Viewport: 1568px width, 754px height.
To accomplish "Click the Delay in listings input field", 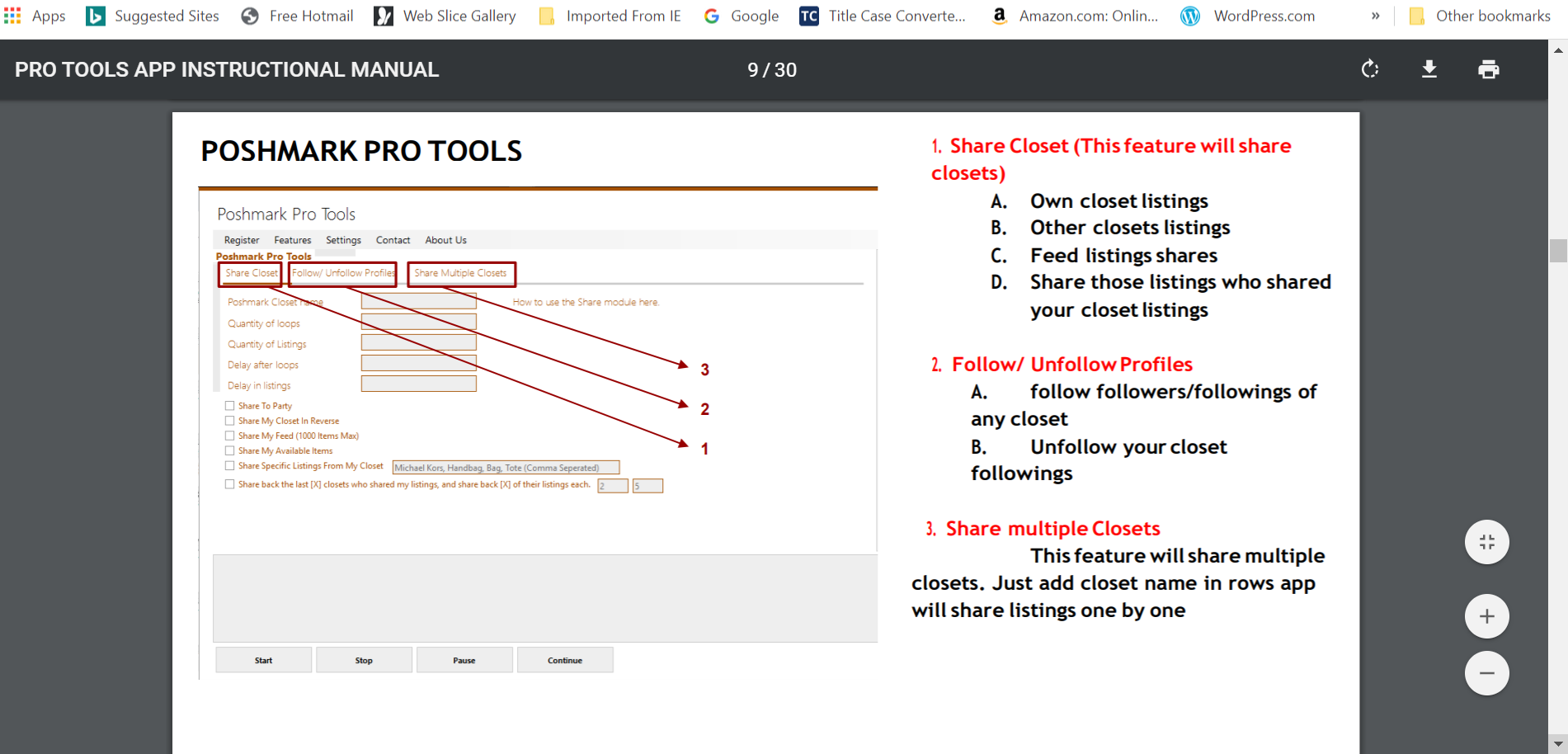I will click(x=419, y=384).
